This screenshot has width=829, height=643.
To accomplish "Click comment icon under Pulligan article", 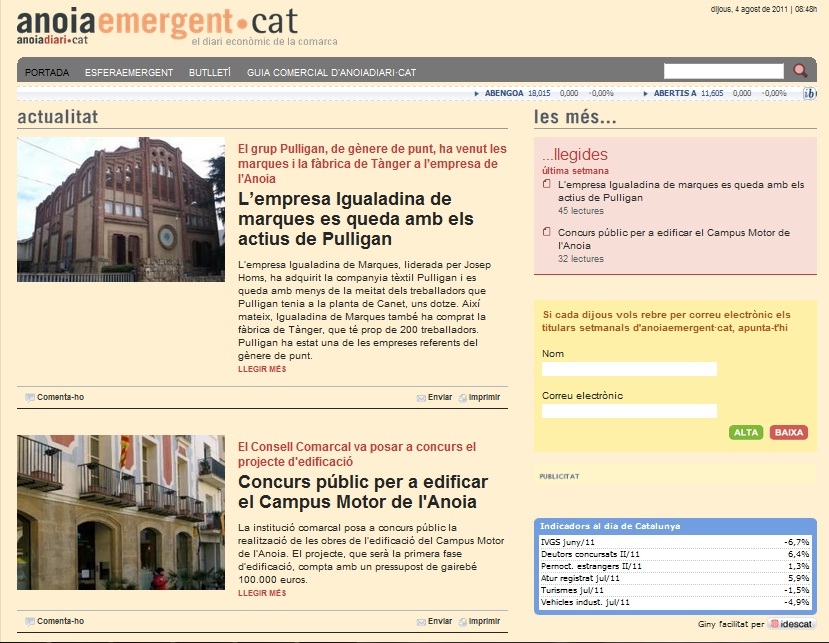I will [30, 397].
